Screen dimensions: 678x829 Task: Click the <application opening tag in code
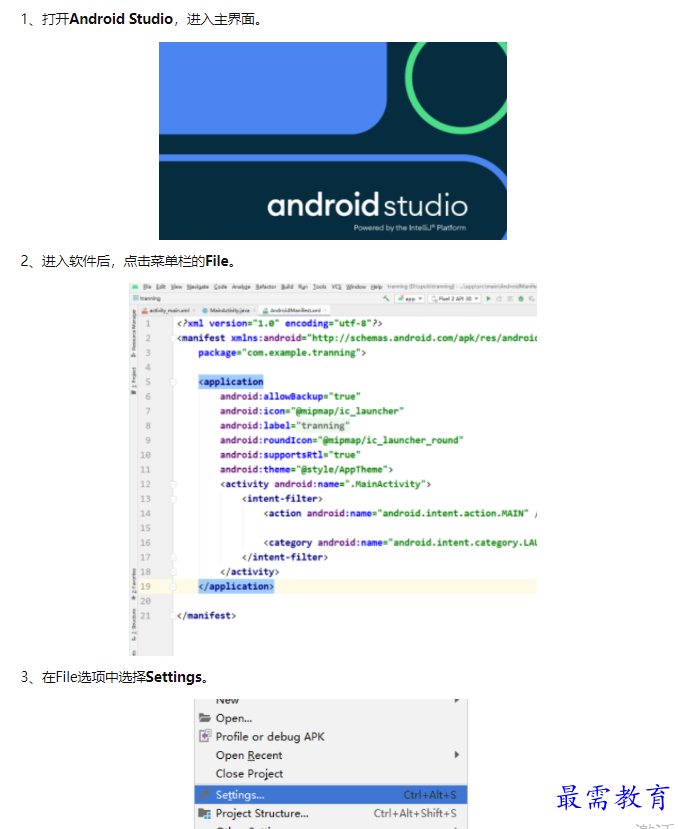point(231,382)
